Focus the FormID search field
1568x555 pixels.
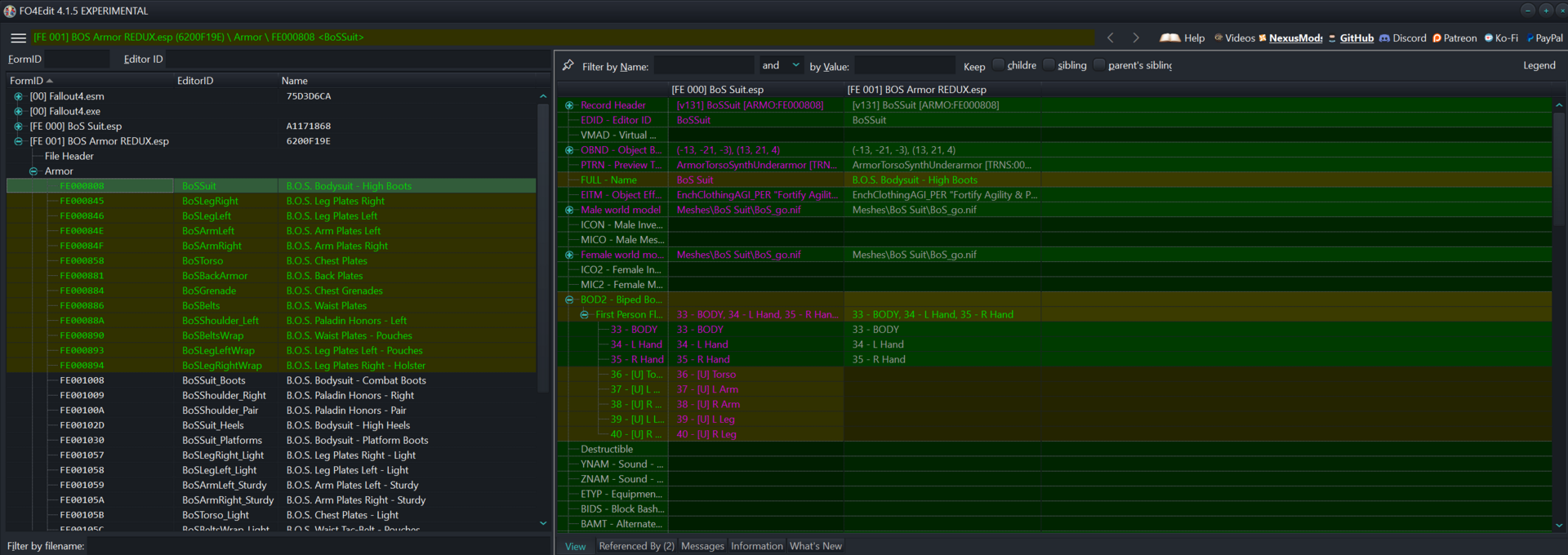coord(77,59)
